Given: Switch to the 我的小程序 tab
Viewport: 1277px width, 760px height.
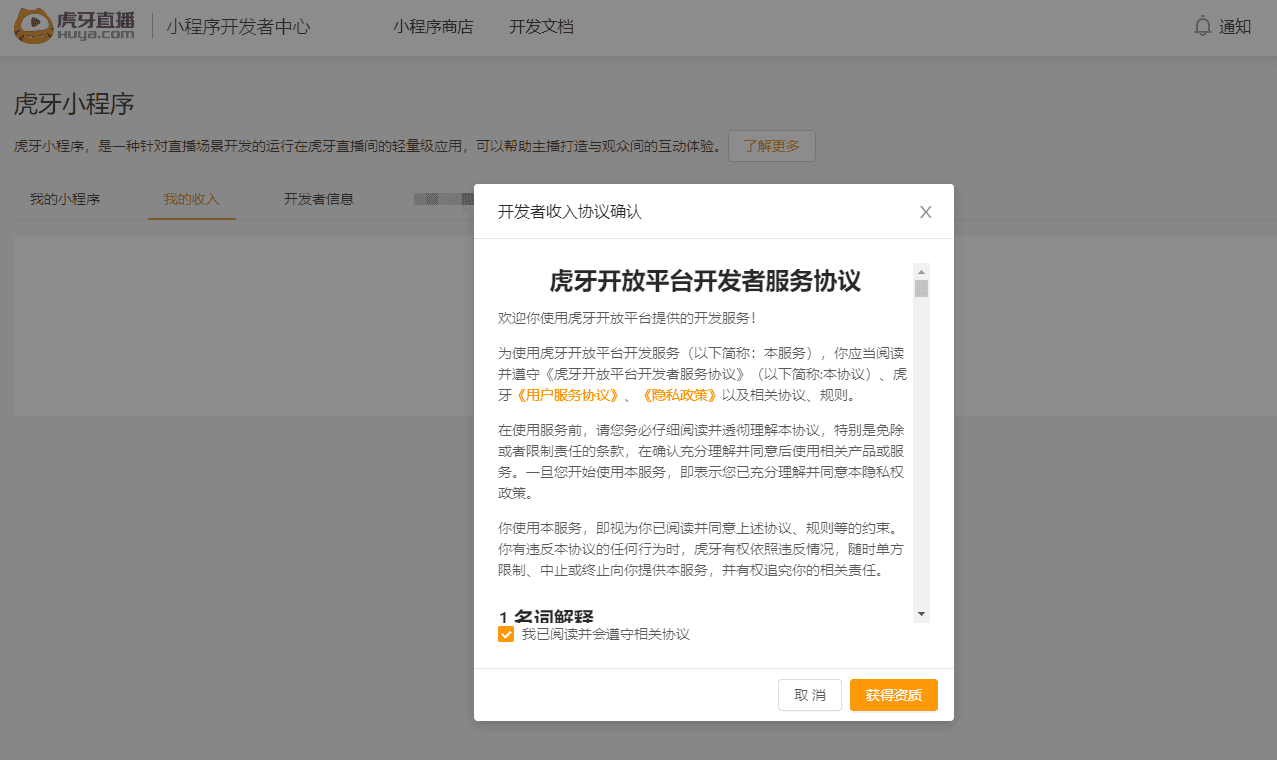Looking at the screenshot, I should pyautogui.click(x=65, y=199).
